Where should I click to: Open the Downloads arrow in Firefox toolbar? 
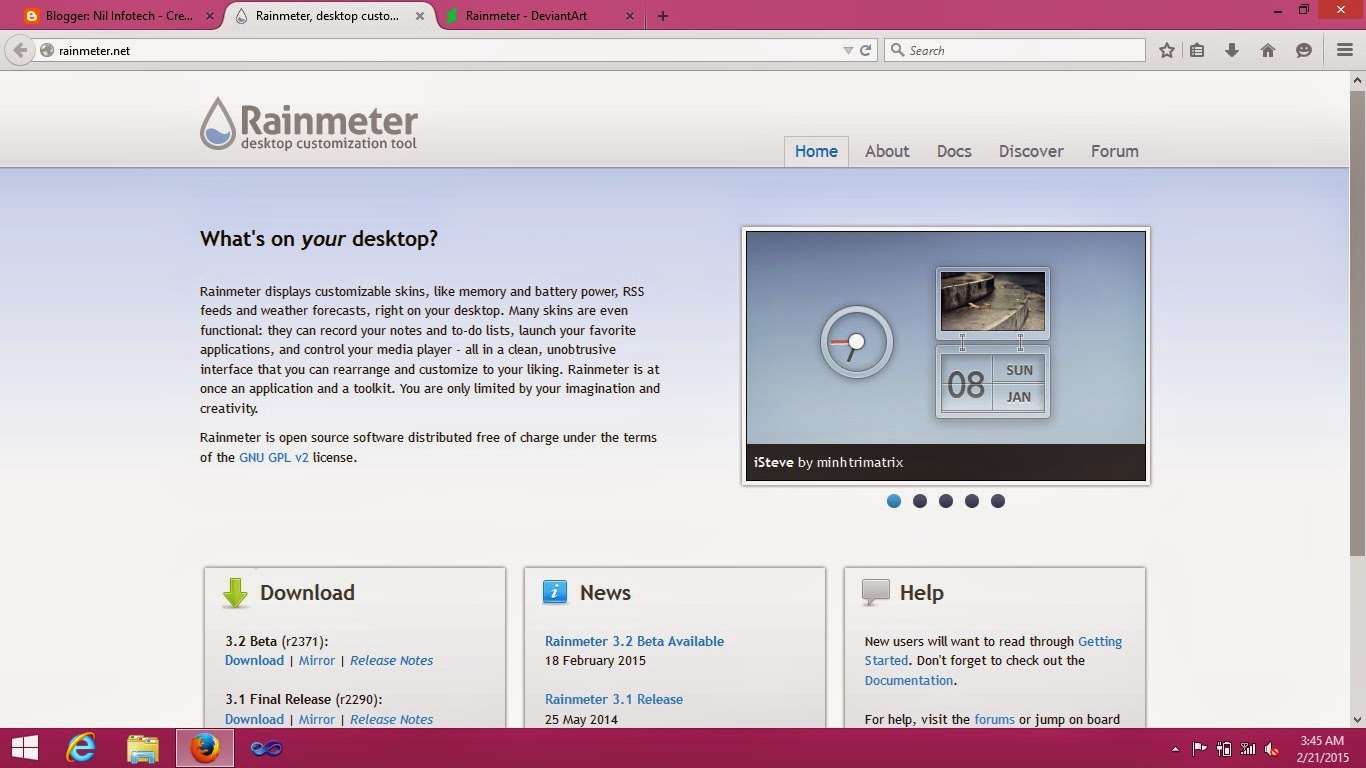coord(1232,49)
